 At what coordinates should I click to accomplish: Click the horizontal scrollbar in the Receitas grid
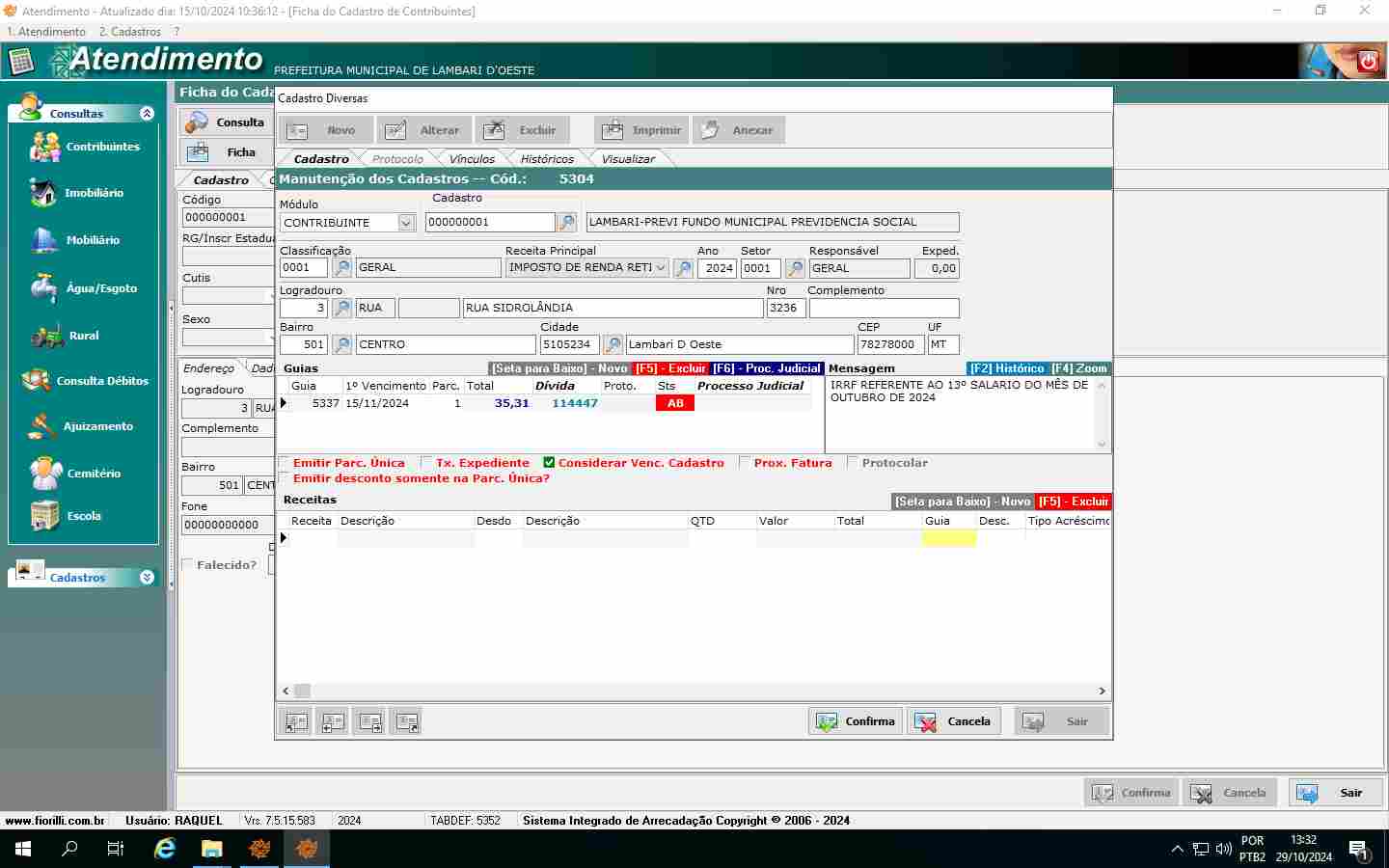click(x=694, y=691)
